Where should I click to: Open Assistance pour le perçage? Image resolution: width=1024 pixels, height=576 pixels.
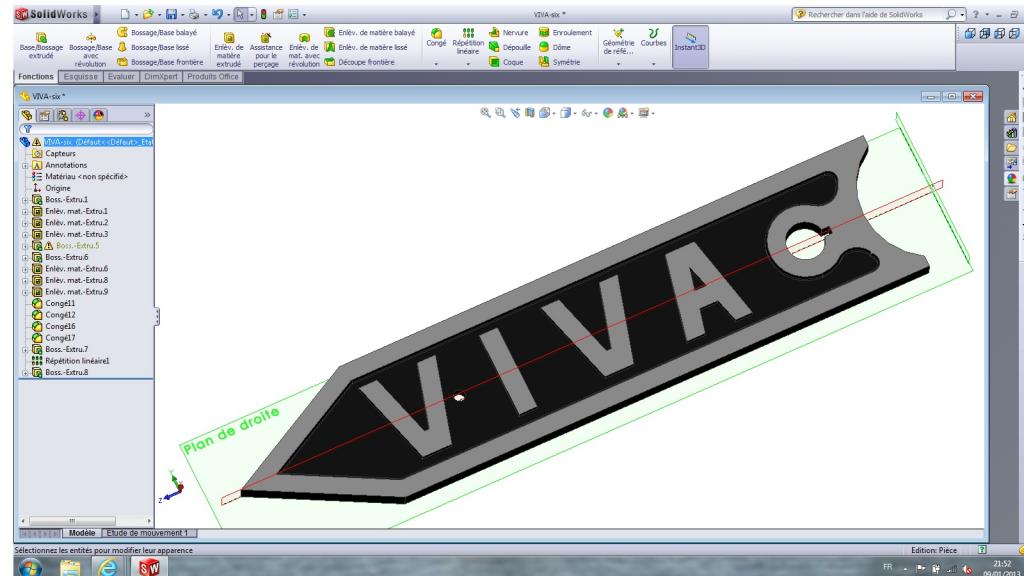point(266,50)
